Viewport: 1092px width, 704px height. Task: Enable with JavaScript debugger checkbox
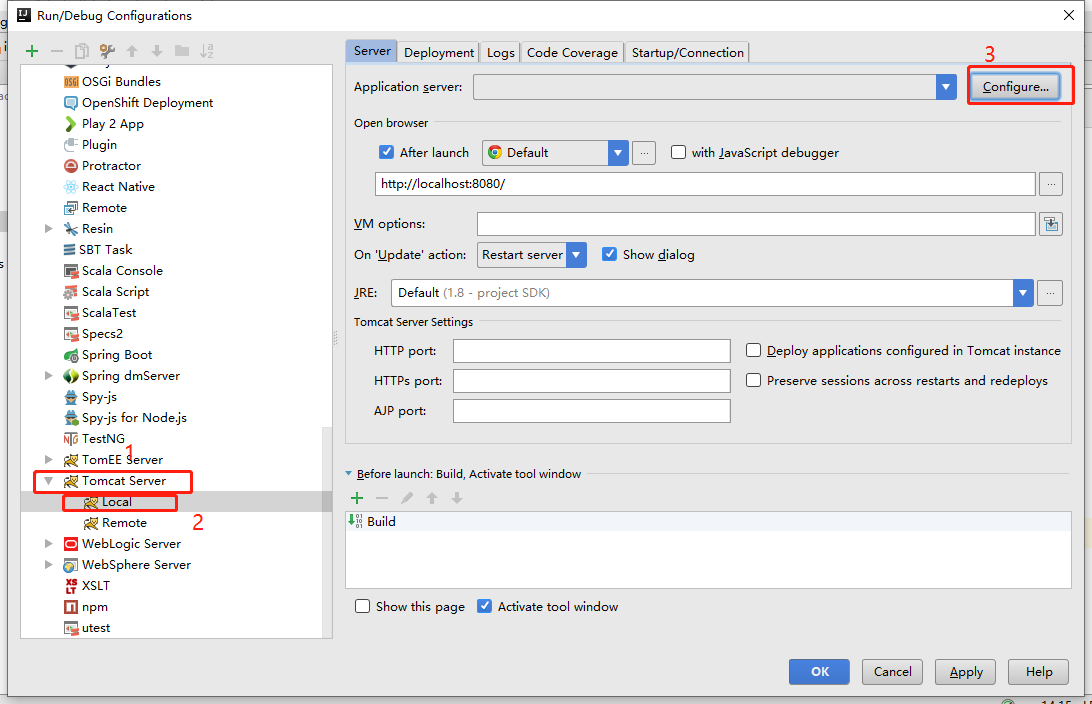pyautogui.click(x=679, y=153)
